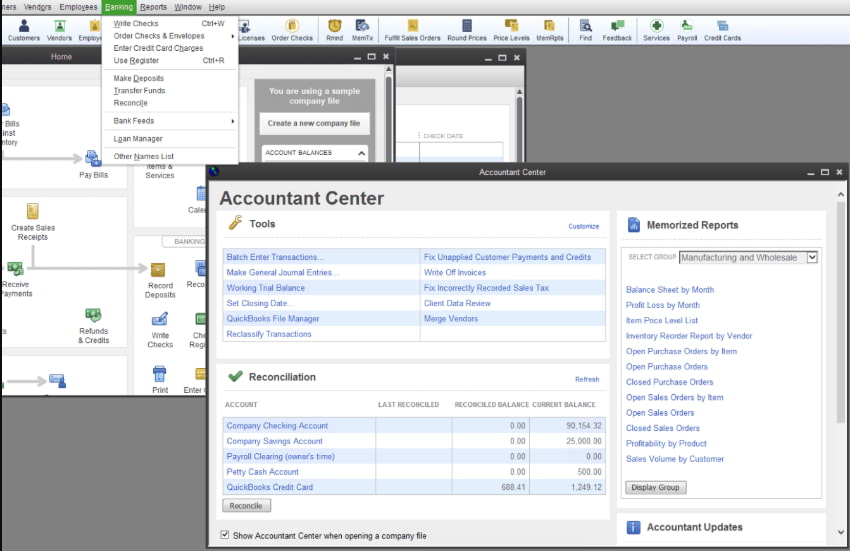This screenshot has width=850, height=551.
Task: Choose Use Register menu entry
Action: (x=170, y=60)
